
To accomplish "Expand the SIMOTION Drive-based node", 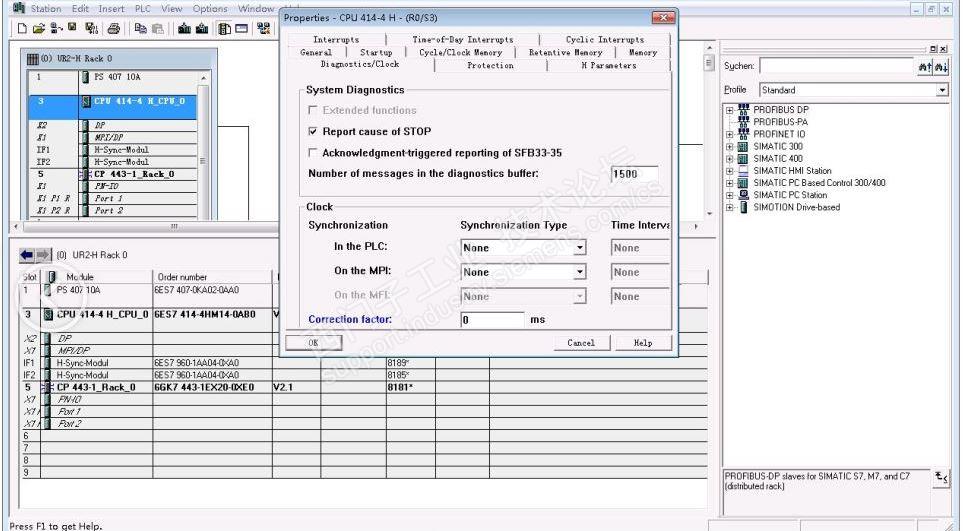I will (730, 207).
